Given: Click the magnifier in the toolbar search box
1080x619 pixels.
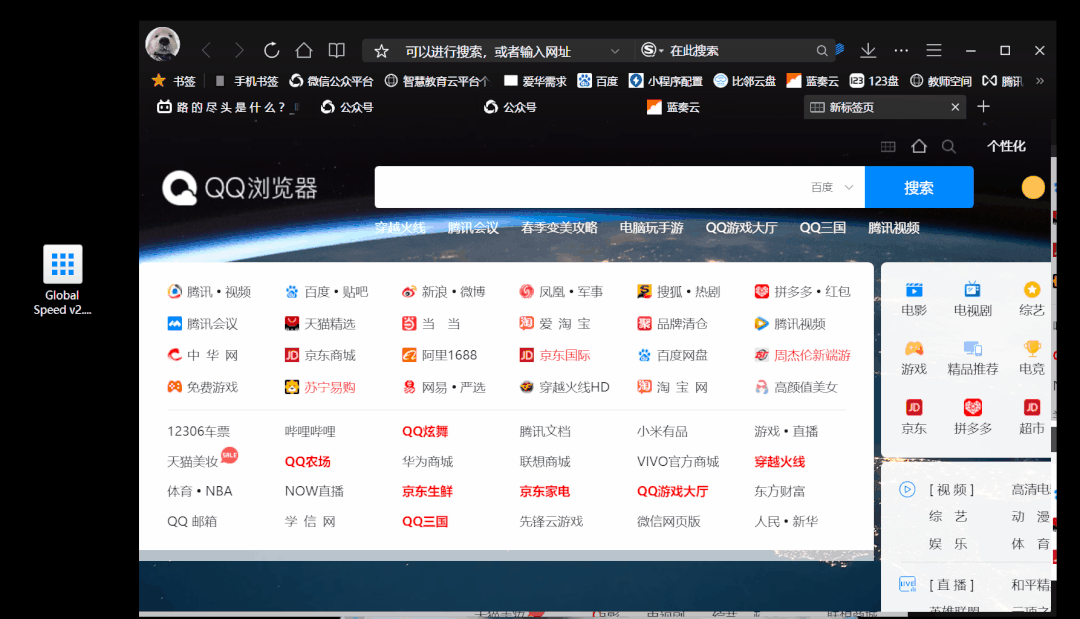Looking at the screenshot, I should tap(821, 51).
